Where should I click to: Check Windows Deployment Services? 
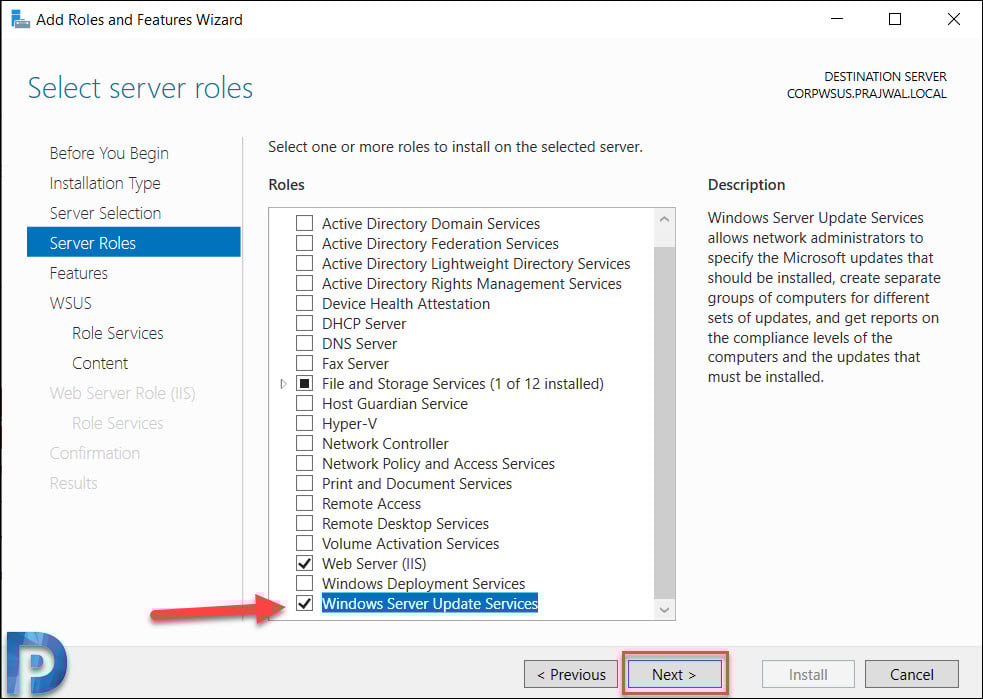305,584
